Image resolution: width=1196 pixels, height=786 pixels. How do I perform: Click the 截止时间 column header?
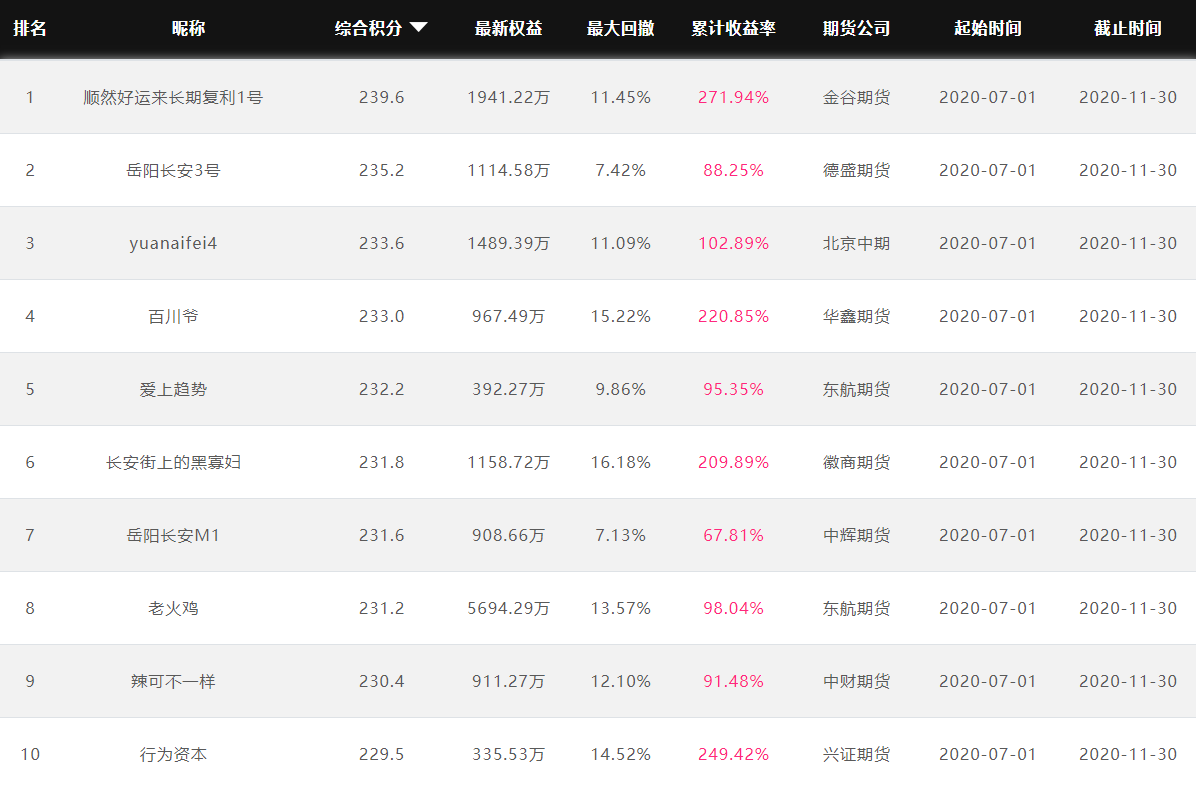[x=1127, y=28]
